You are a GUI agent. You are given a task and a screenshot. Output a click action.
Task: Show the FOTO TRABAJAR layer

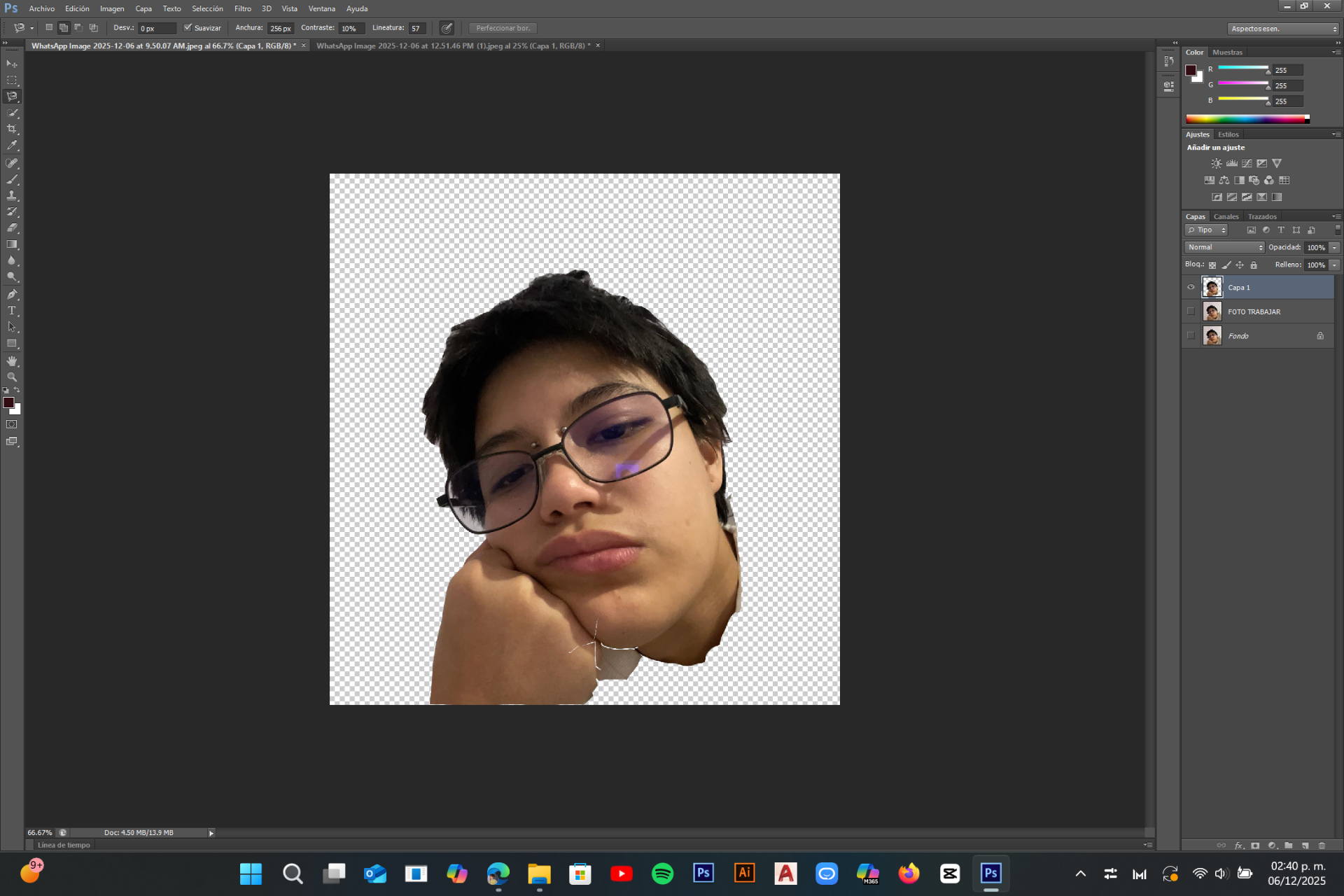coord(1191,311)
